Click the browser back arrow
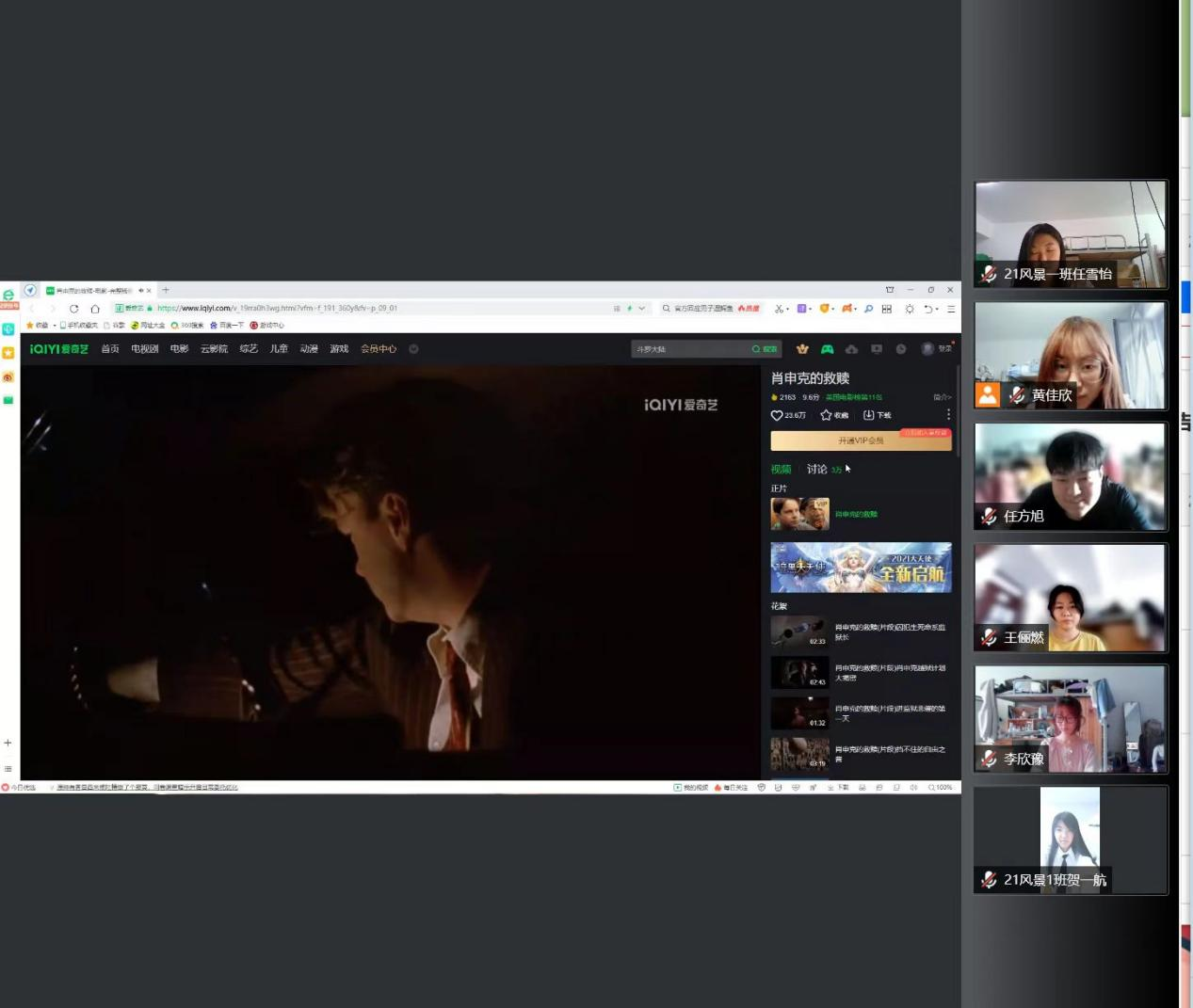Screen dimensions: 1193x1008 [31, 309]
